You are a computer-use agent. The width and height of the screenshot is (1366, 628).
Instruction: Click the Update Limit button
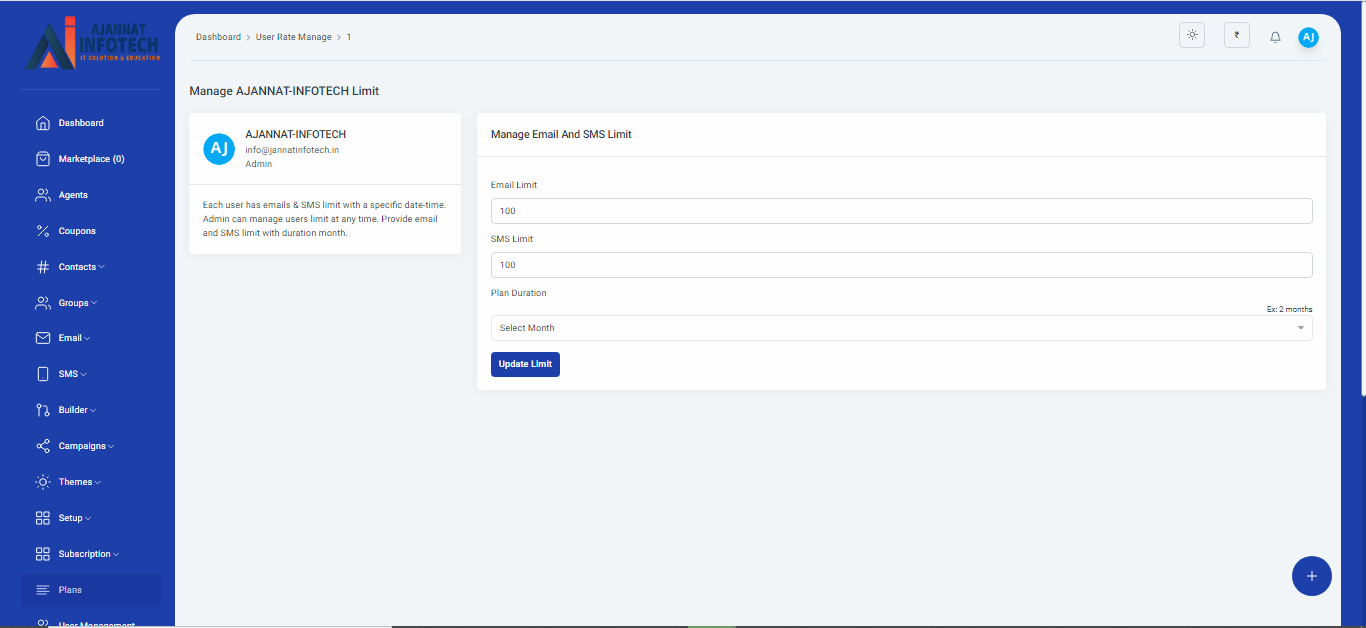[525, 364]
